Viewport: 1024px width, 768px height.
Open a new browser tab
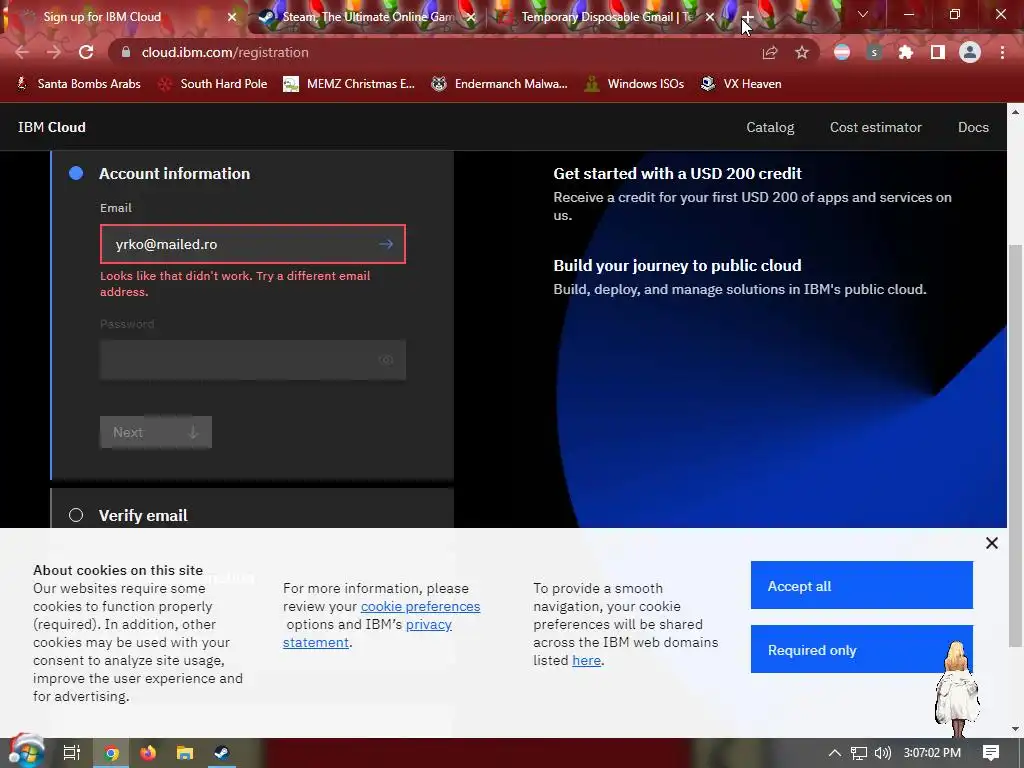click(x=748, y=17)
